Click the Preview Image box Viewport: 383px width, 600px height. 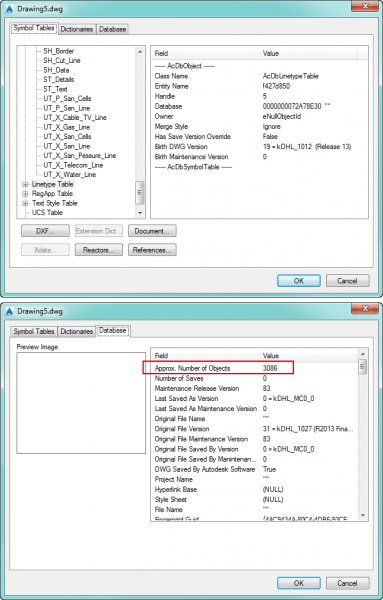(x=81, y=403)
